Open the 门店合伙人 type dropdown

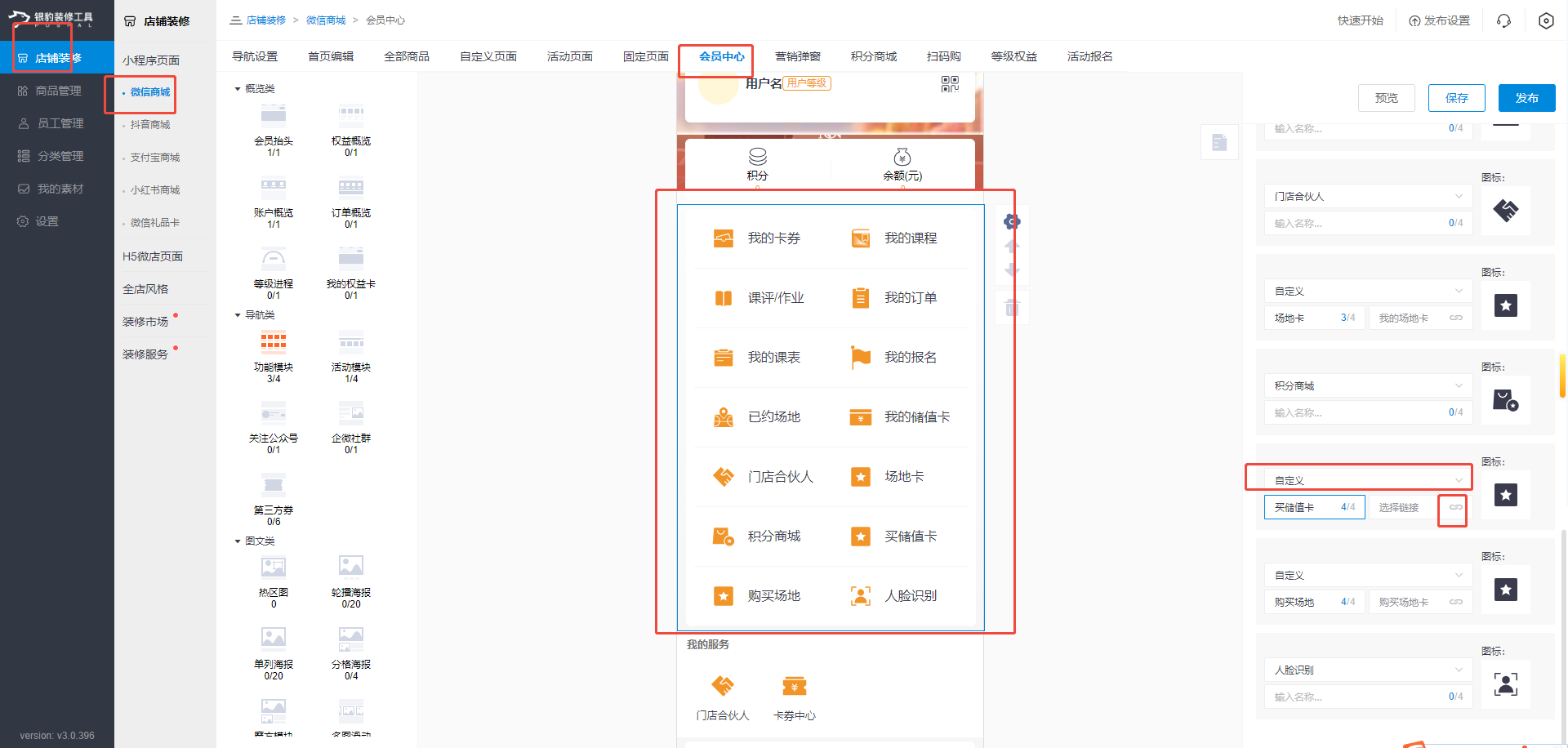pos(1368,195)
